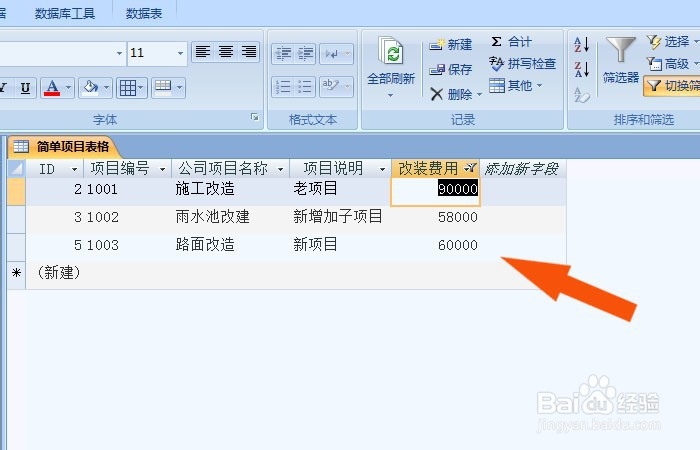Viewport: 700px width, 450px height.
Task: Click select-all corner of datasheet
Action: 17,169
